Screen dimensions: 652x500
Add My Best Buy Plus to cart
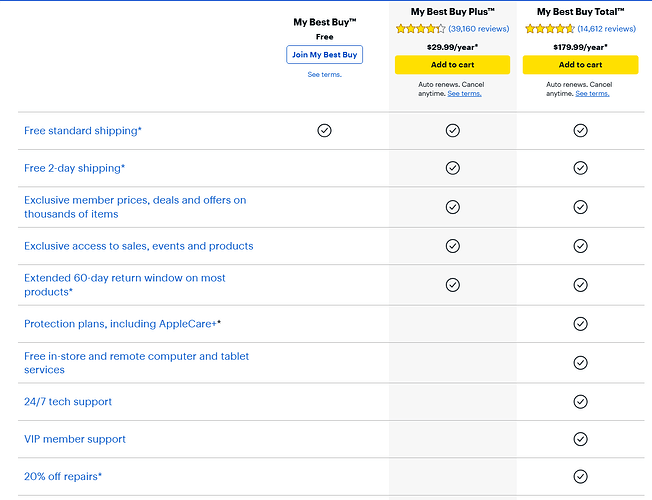(x=452, y=65)
